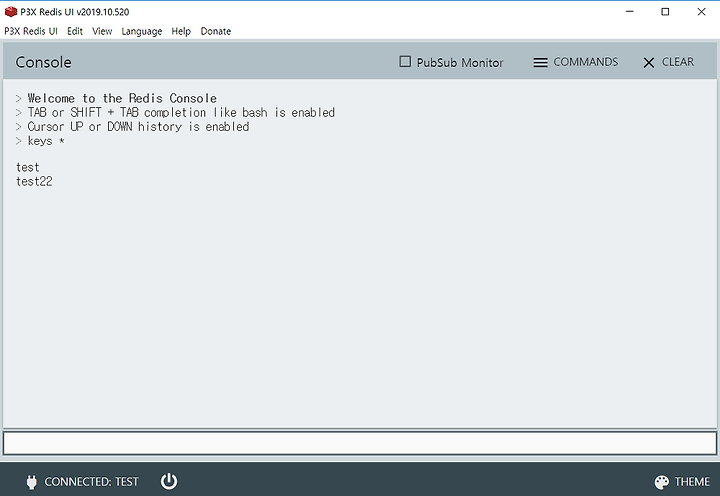Open the View menu
This screenshot has height=496, width=720.
click(x=102, y=31)
